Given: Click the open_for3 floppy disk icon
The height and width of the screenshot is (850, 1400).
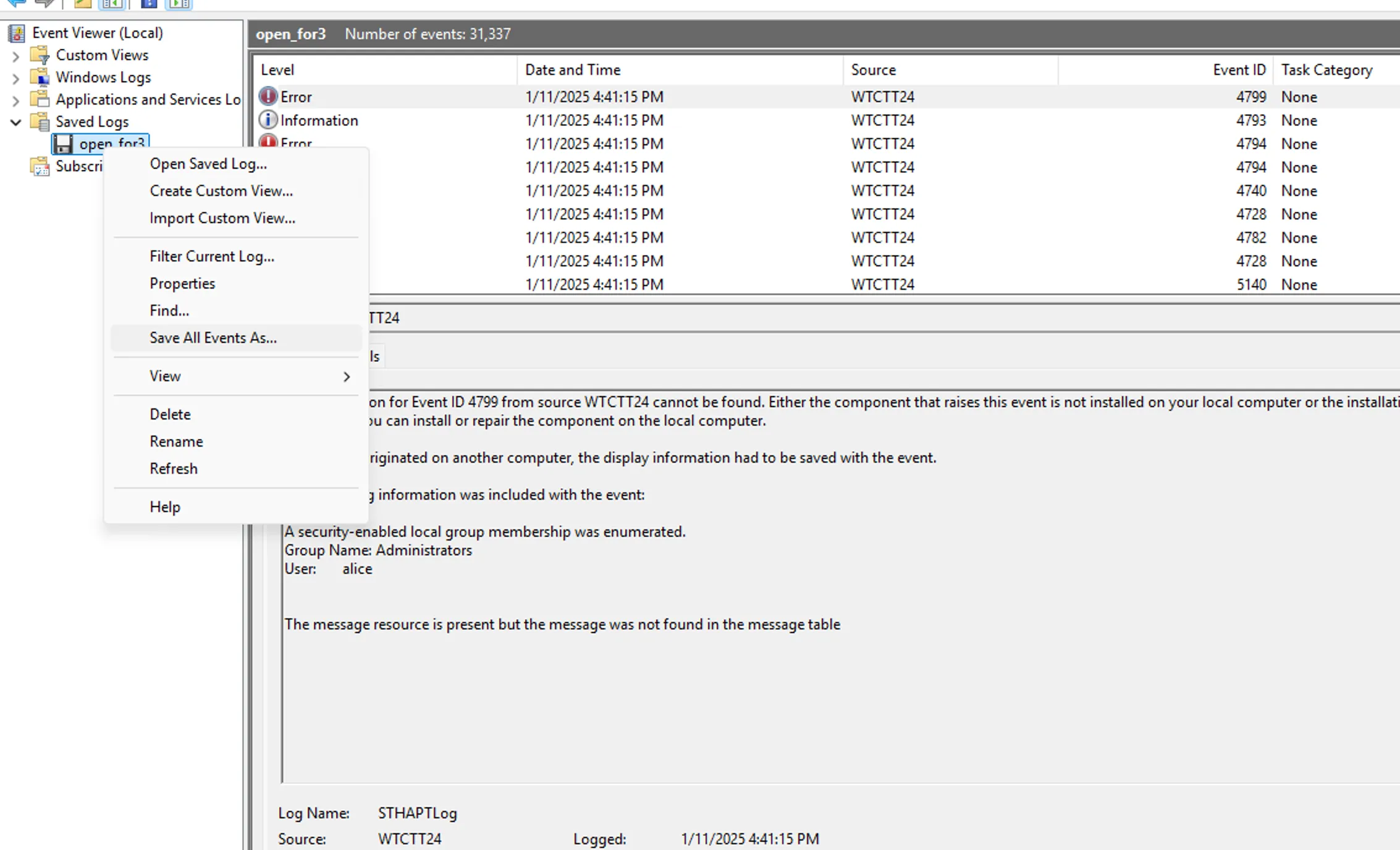Looking at the screenshot, I should (x=62, y=144).
